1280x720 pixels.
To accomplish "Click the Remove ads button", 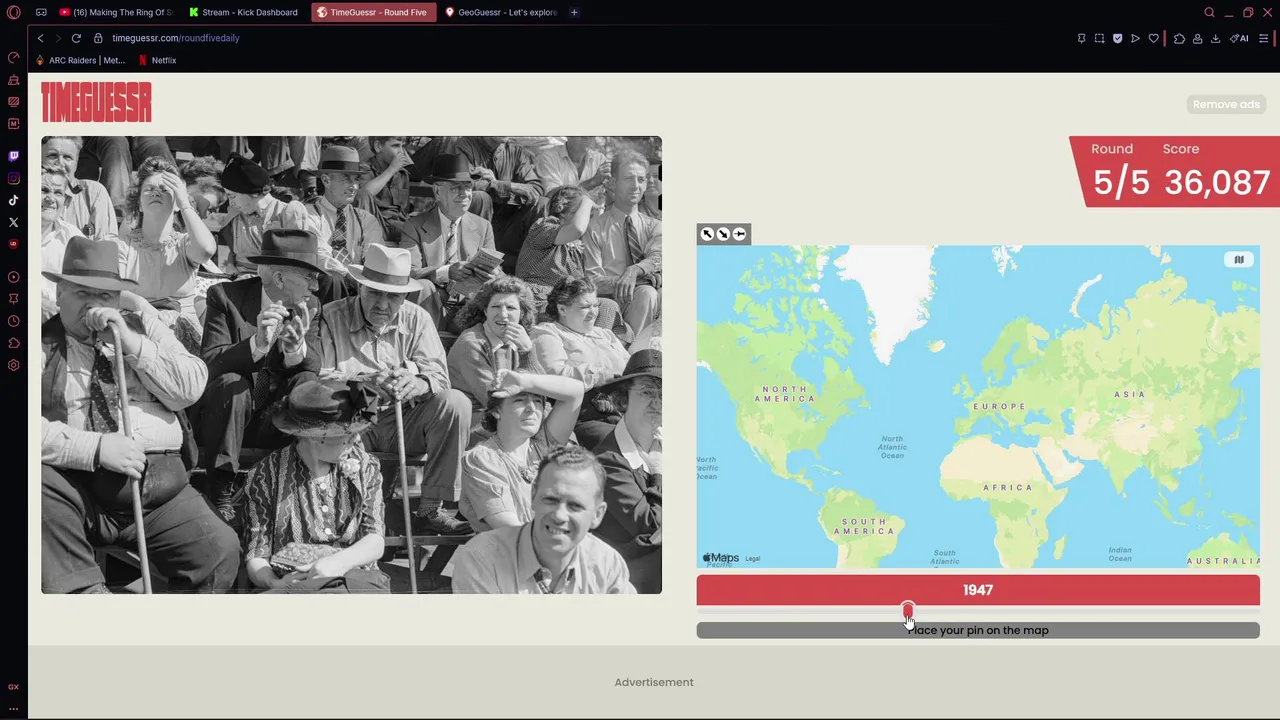I will point(1226,104).
